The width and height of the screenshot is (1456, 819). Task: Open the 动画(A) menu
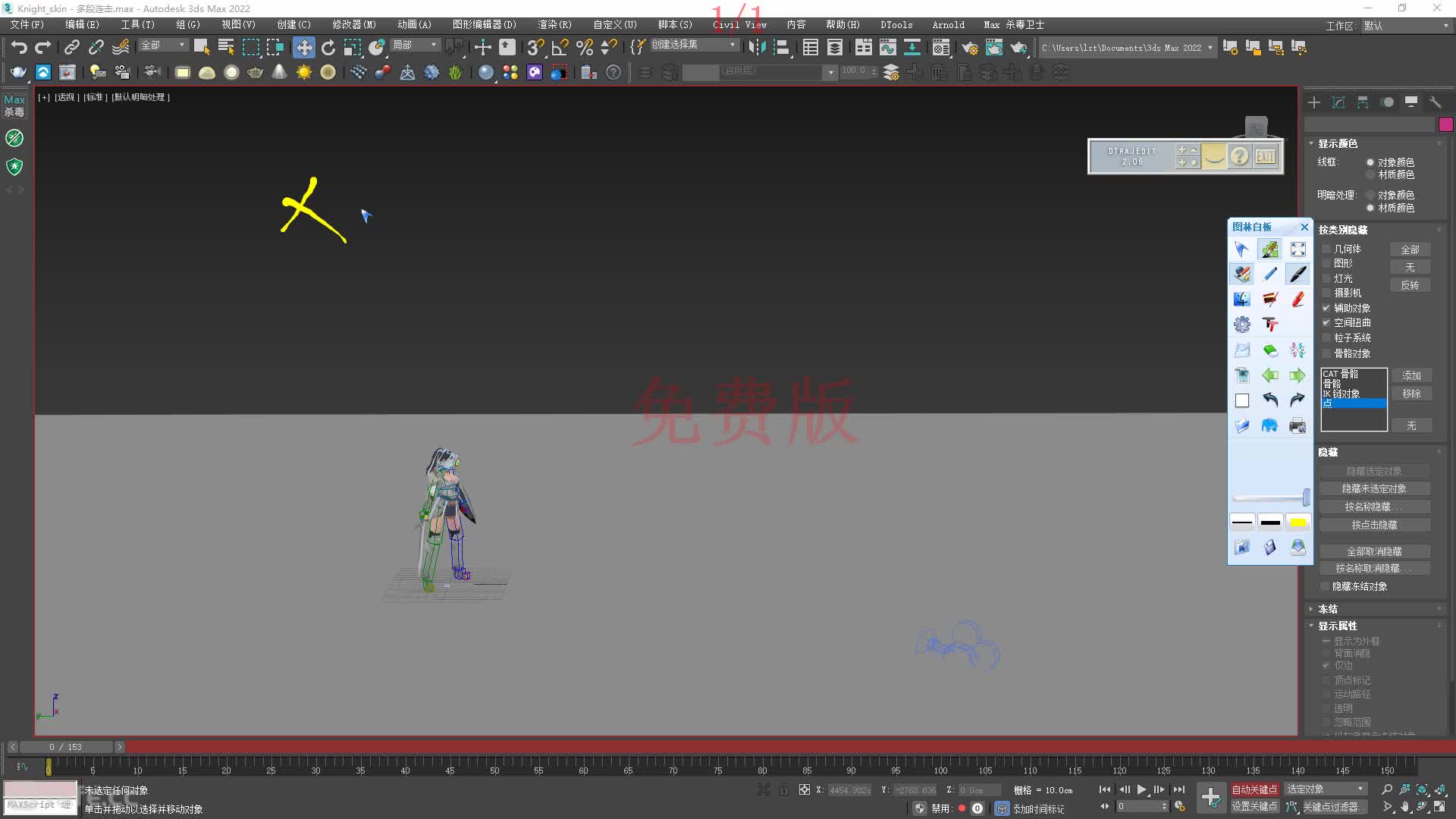tap(414, 24)
